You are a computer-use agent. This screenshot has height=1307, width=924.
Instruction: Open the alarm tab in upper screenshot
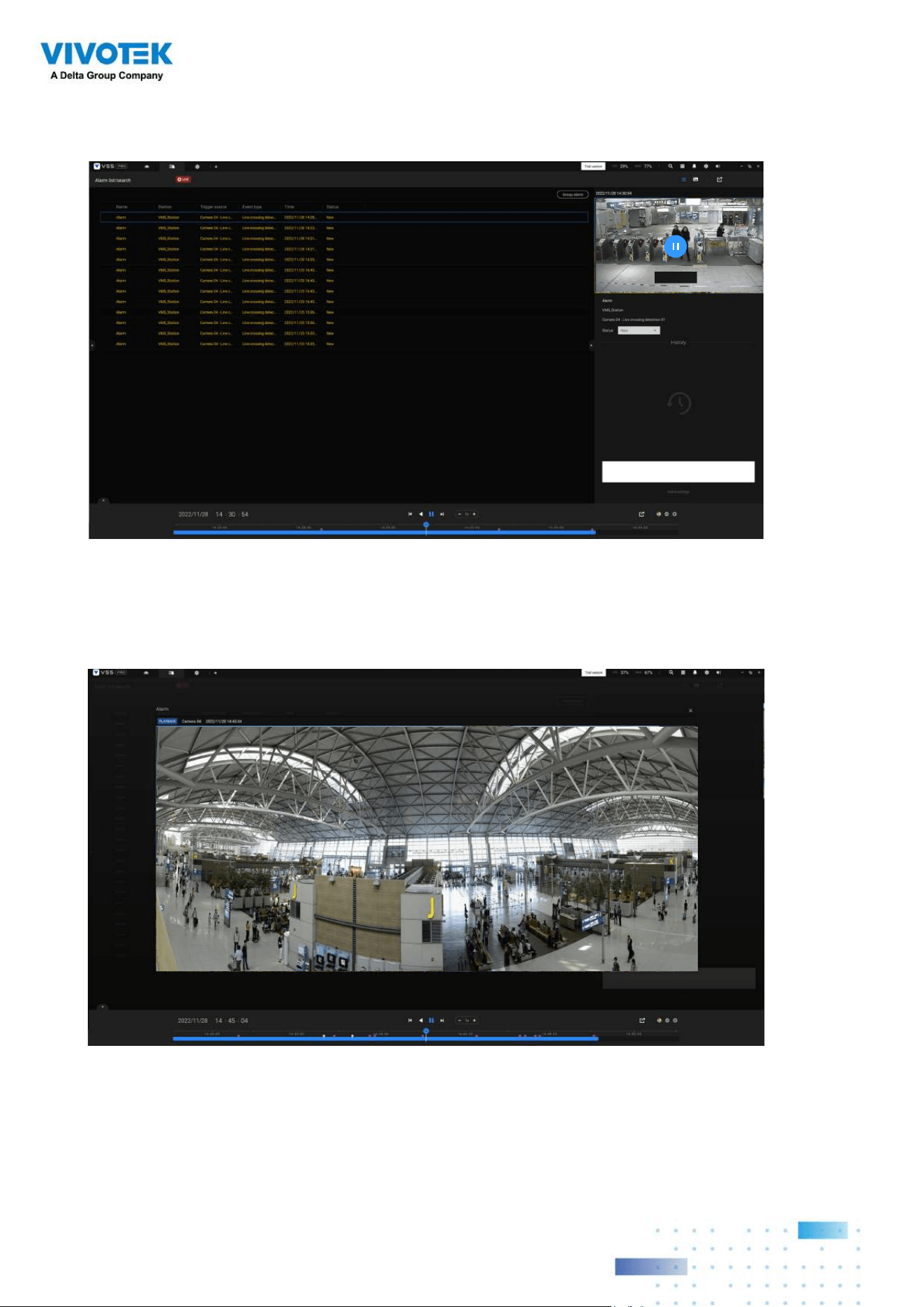click(x=172, y=167)
